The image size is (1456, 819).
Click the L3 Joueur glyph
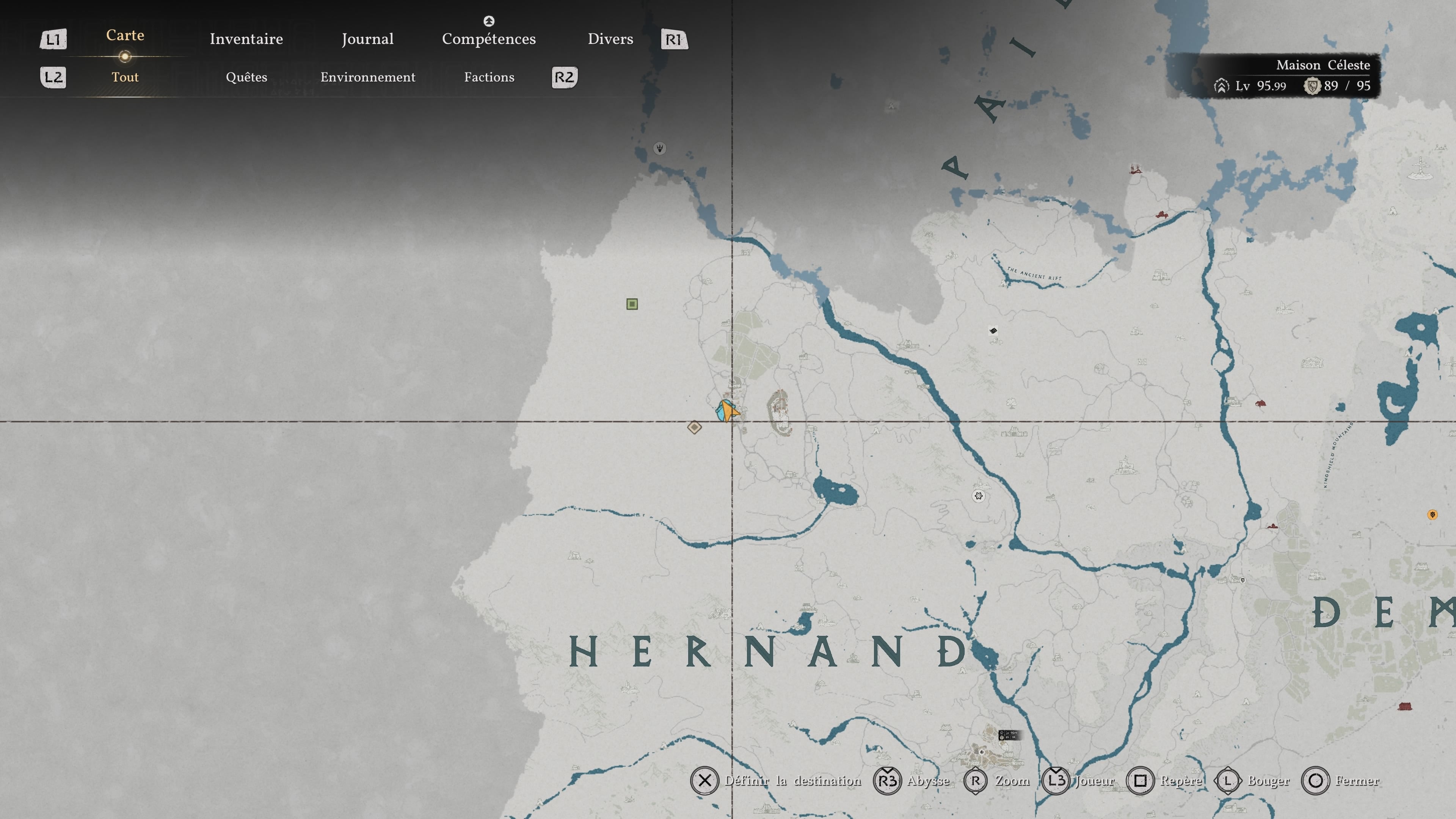[x=1056, y=781]
